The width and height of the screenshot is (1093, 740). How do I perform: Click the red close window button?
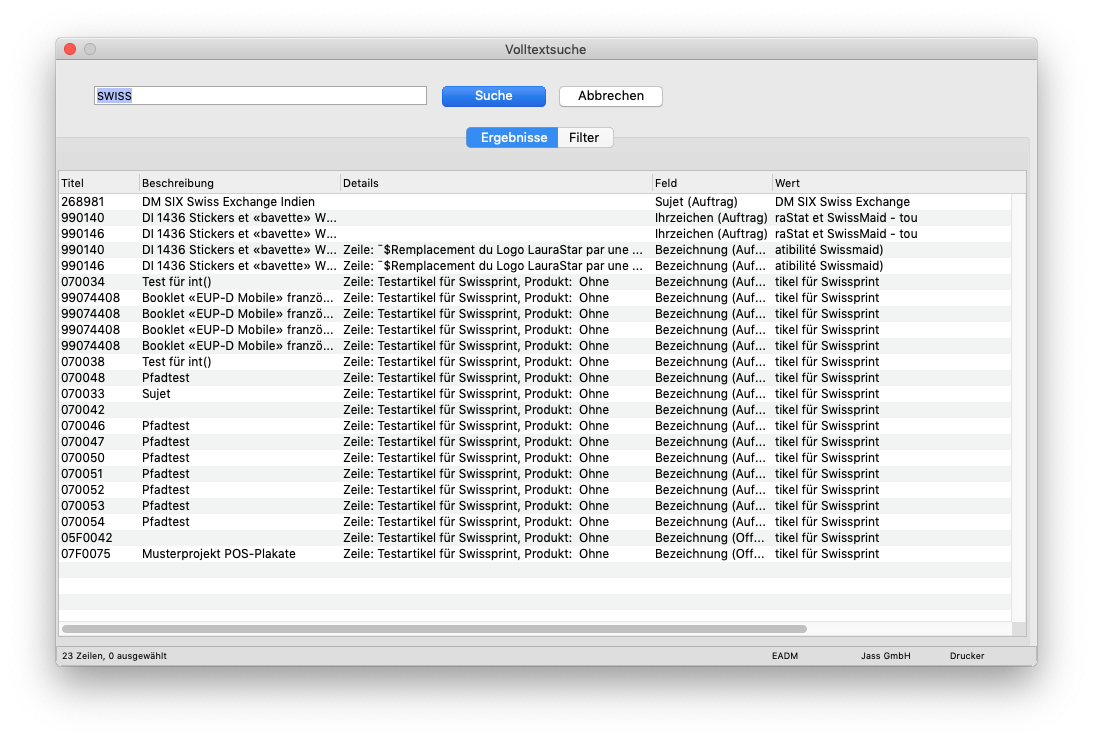pos(70,49)
